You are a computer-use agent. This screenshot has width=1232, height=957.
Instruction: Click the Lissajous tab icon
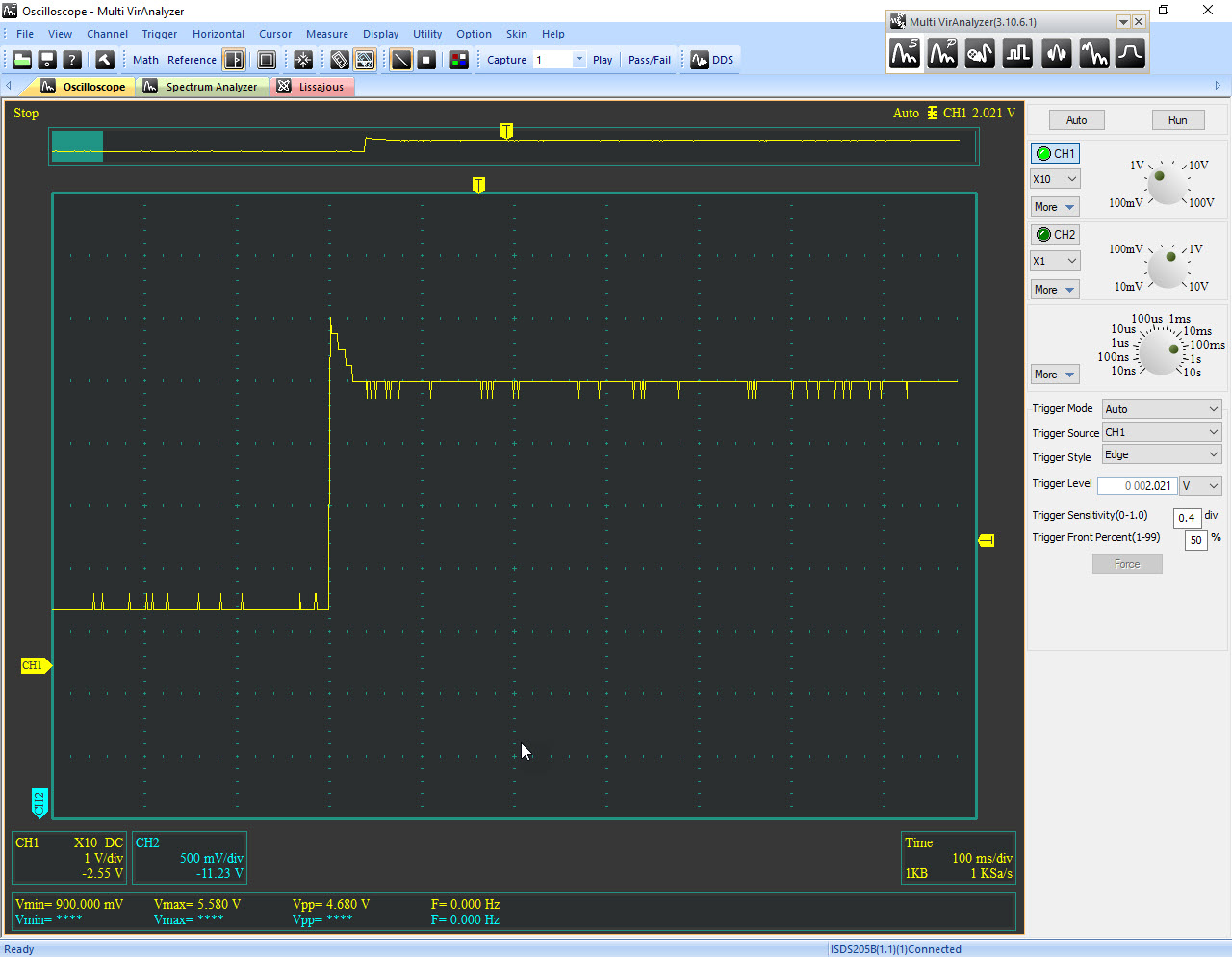click(x=284, y=87)
